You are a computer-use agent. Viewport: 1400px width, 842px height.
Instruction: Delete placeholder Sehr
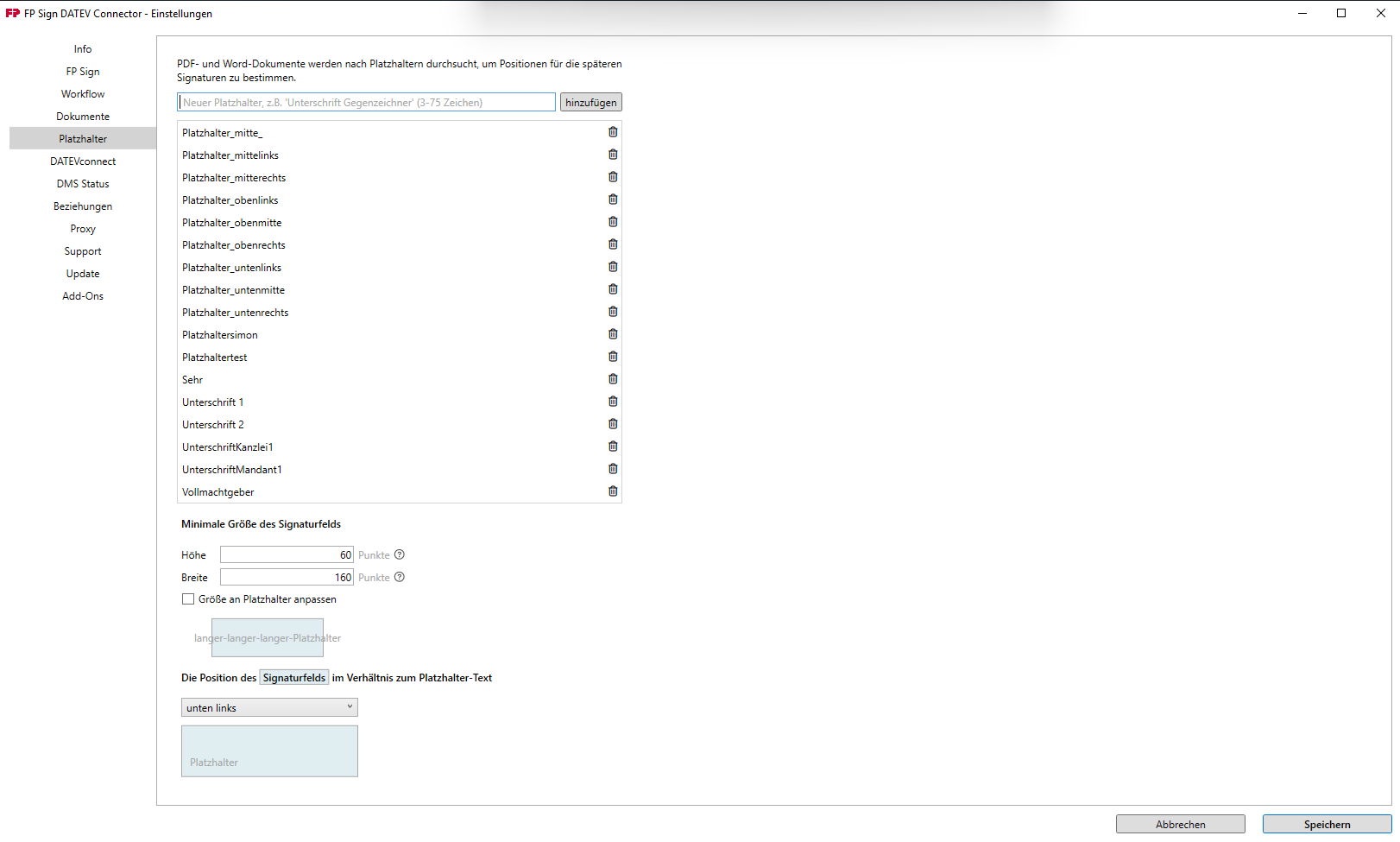pyautogui.click(x=613, y=379)
